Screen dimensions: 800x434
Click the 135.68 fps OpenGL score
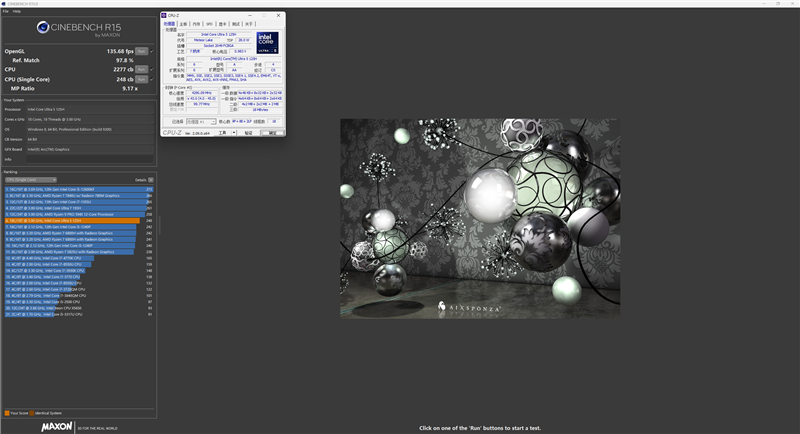pos(120,51)
